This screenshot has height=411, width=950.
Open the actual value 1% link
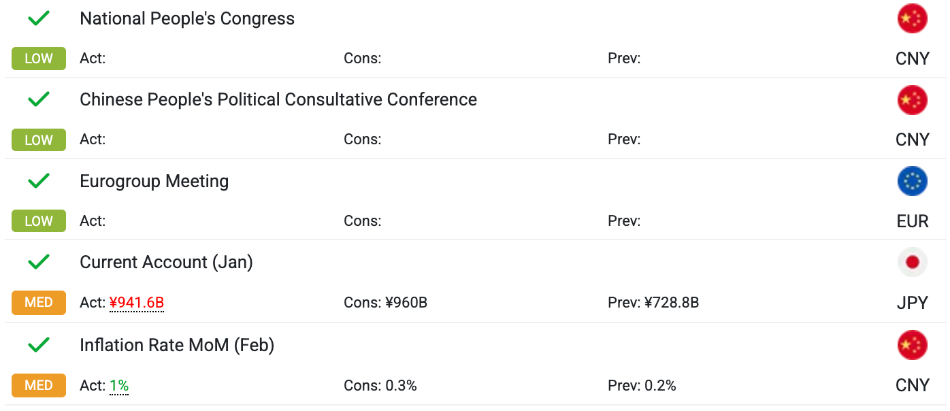(x=119, y=385)
